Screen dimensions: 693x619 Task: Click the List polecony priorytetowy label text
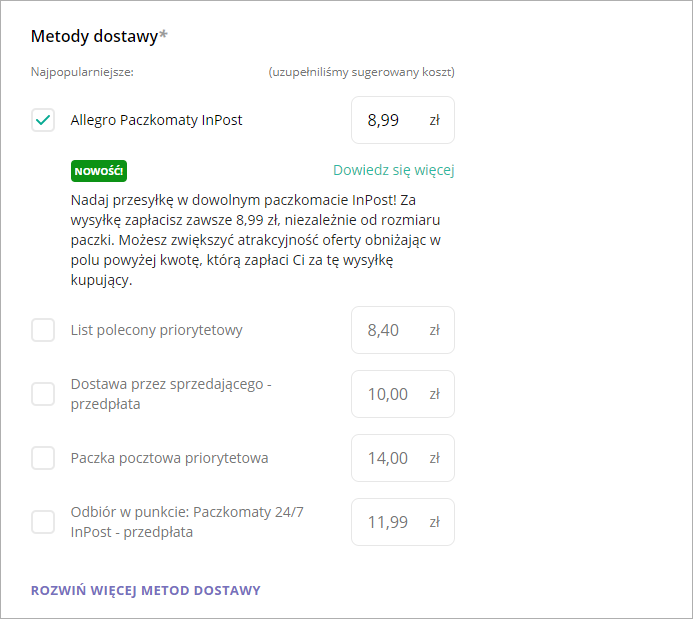point(156,330)
